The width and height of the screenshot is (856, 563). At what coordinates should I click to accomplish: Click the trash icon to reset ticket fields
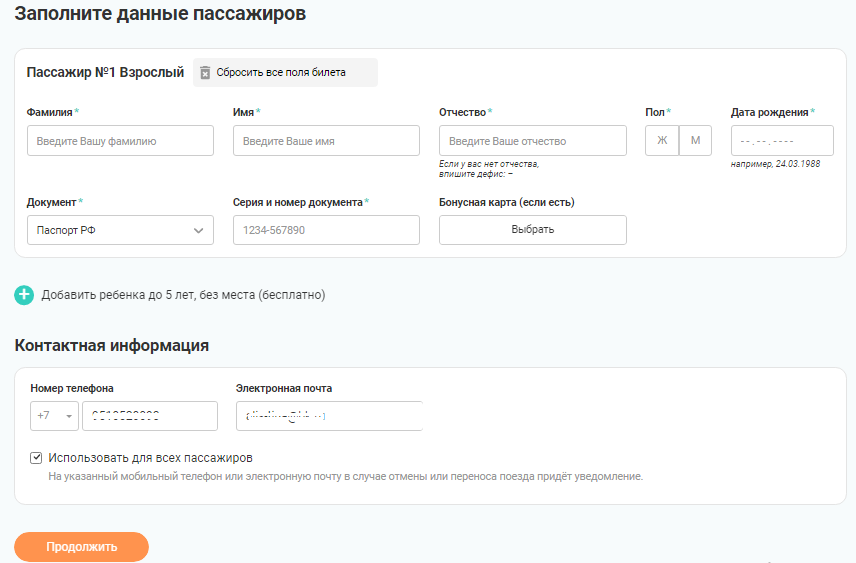click(205, 73)
